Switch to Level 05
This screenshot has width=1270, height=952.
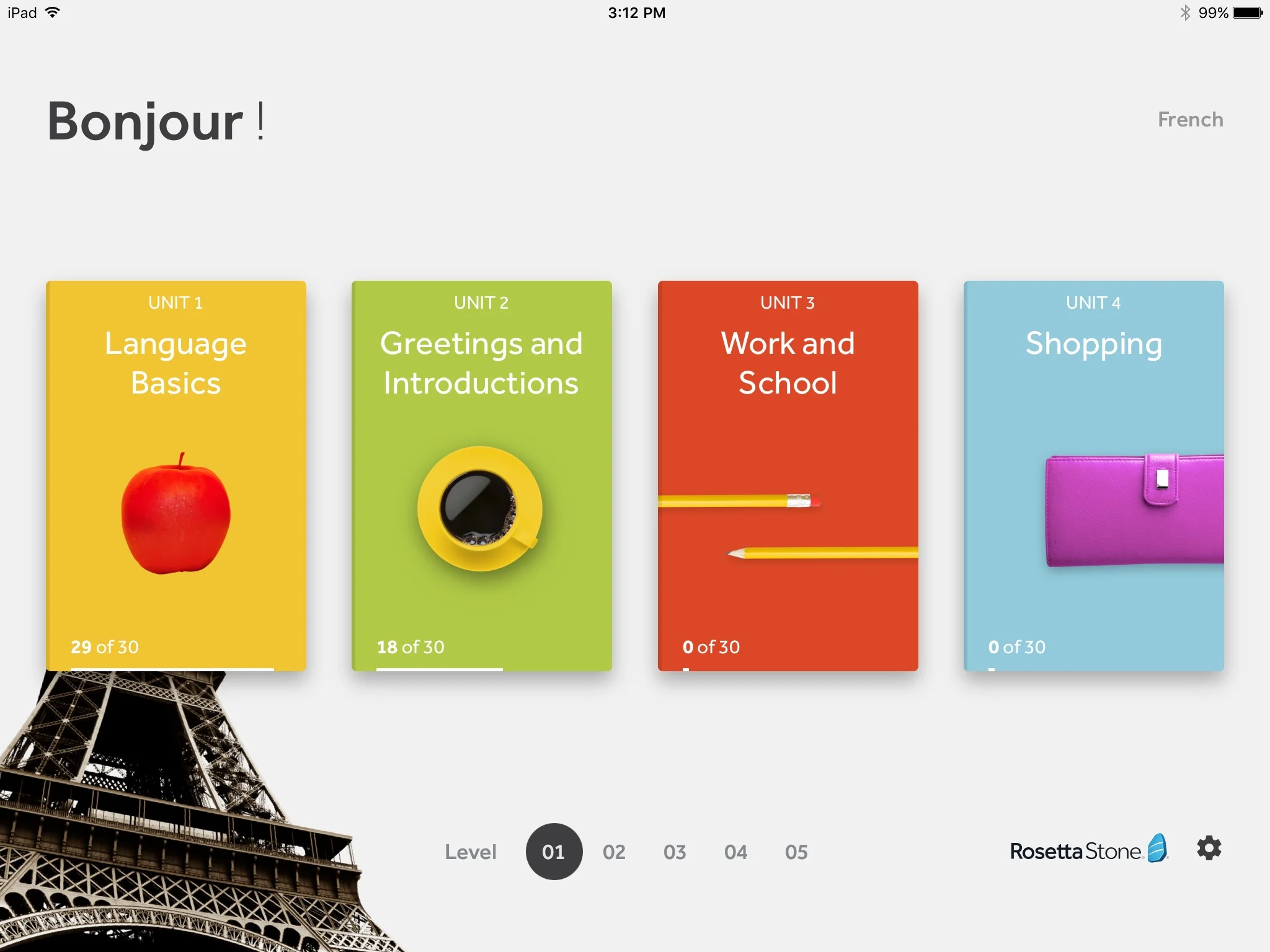click(796, 852)
